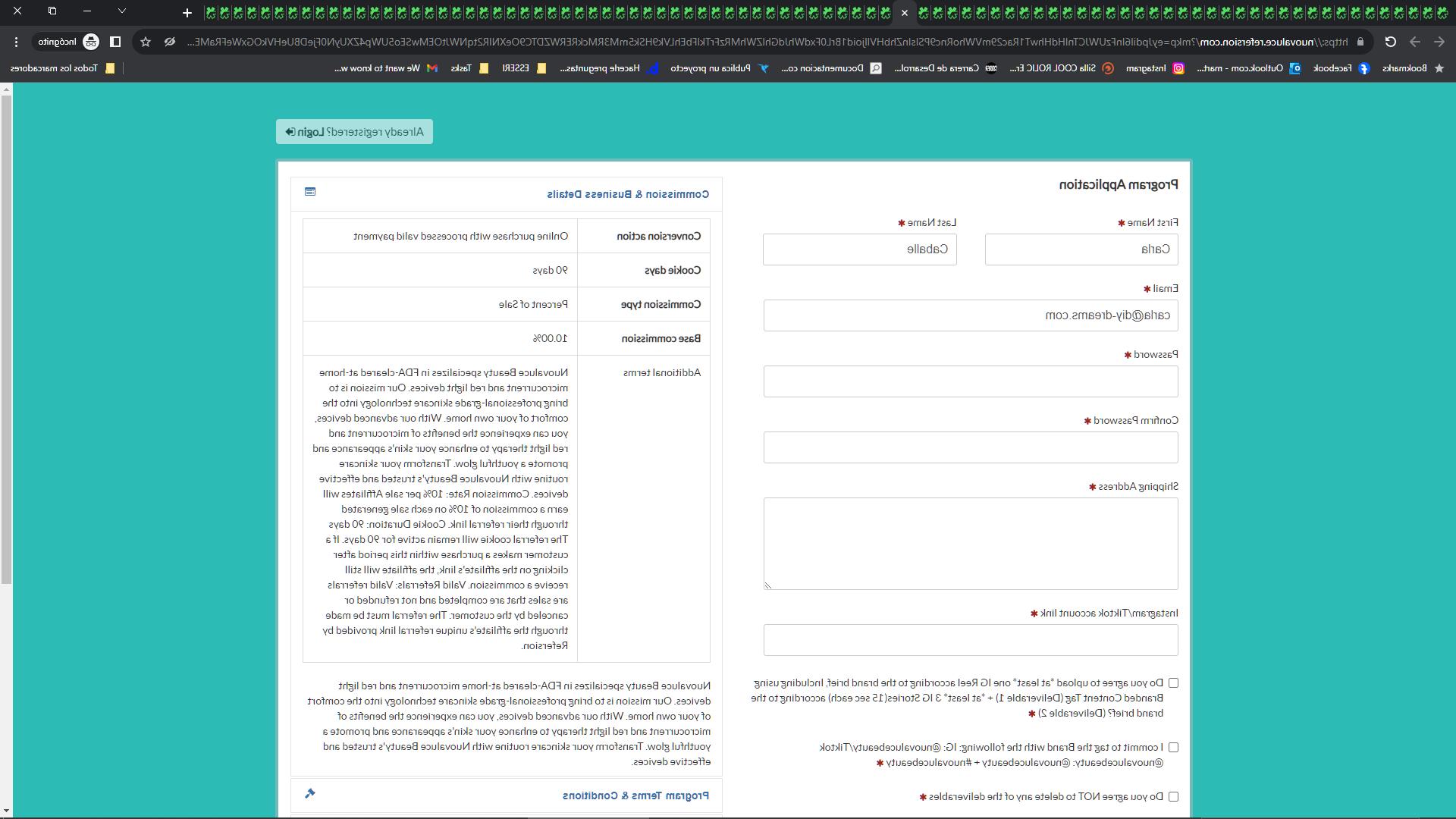View site security lock info
The image size is (1456, 819).
[1360, 42]
